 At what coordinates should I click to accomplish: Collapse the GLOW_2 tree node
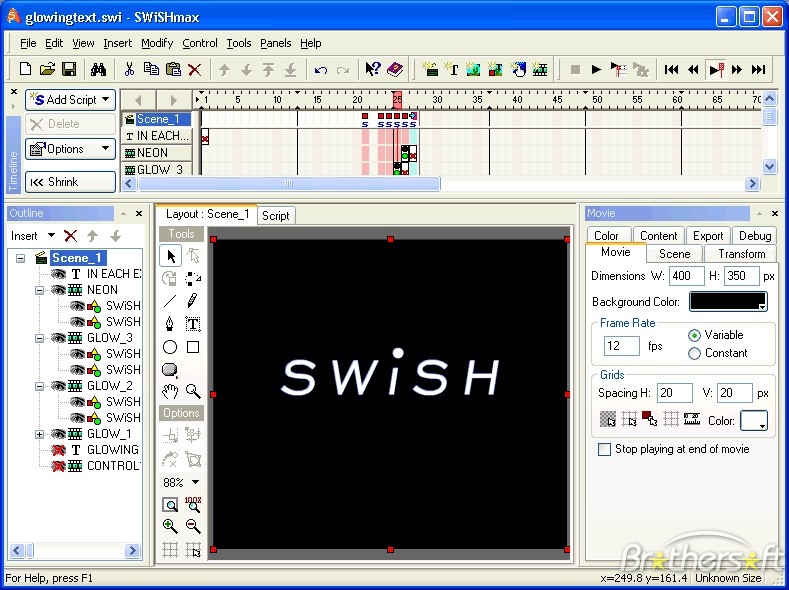pyautogui.click(x=39, y=386)
